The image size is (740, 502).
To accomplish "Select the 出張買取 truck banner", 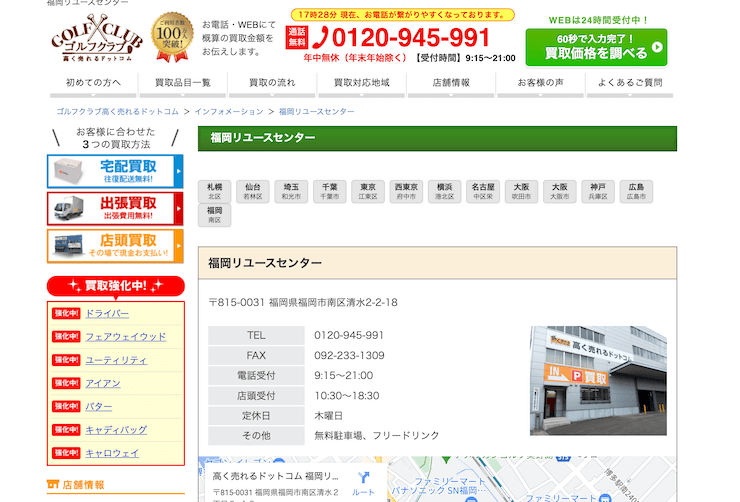I will pos(115,208).
